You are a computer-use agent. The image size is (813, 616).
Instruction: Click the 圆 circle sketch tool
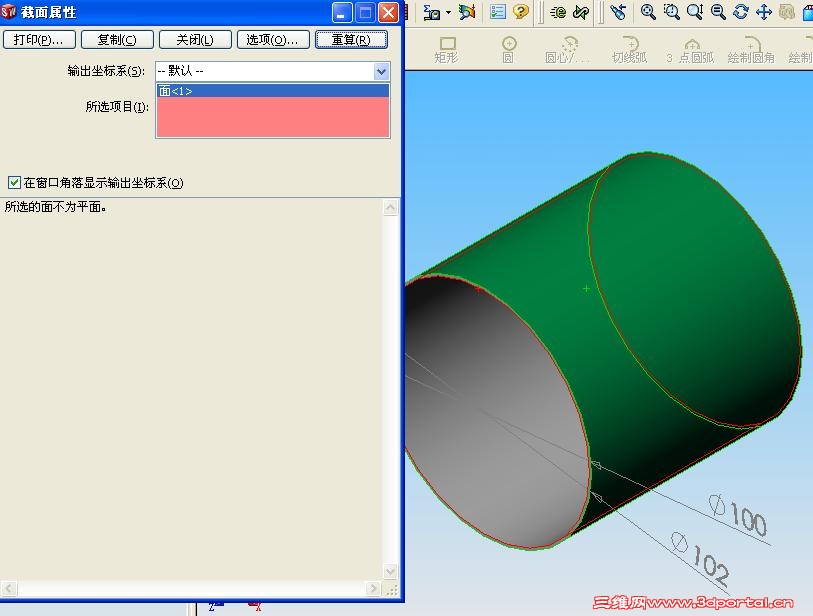509,50
